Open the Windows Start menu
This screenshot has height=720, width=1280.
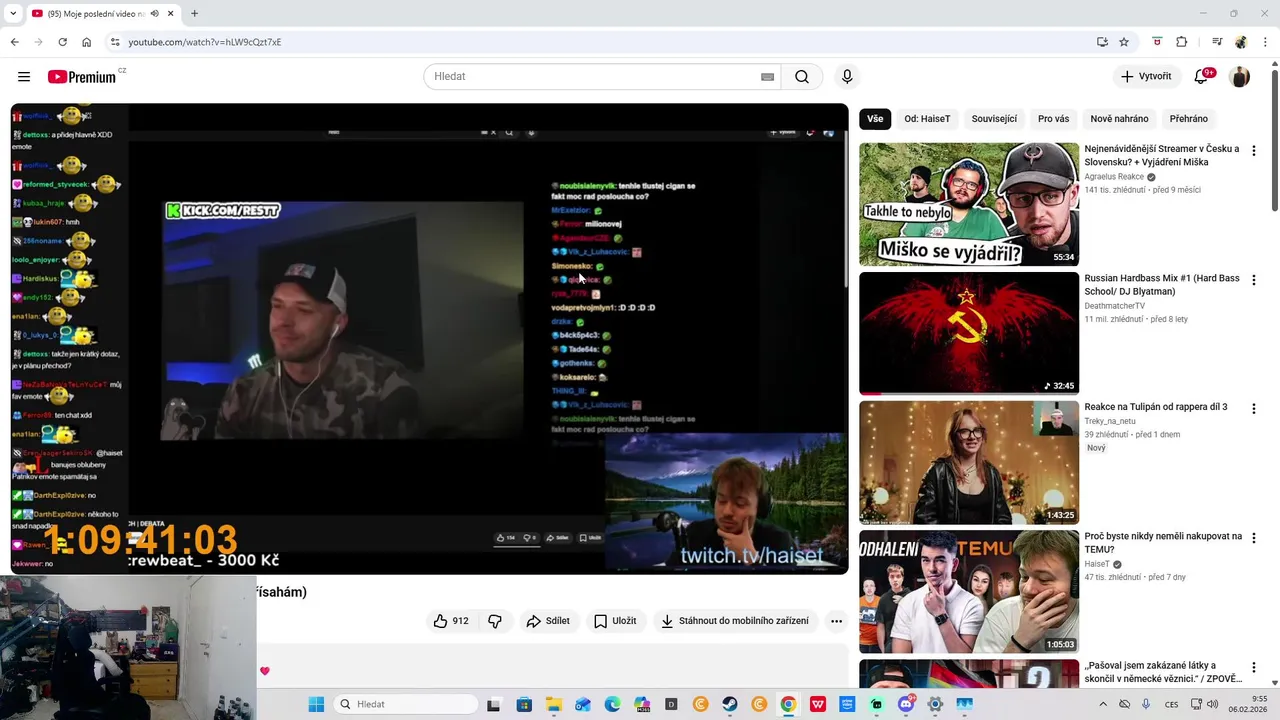pyautogui.click(x=316, y=704)
